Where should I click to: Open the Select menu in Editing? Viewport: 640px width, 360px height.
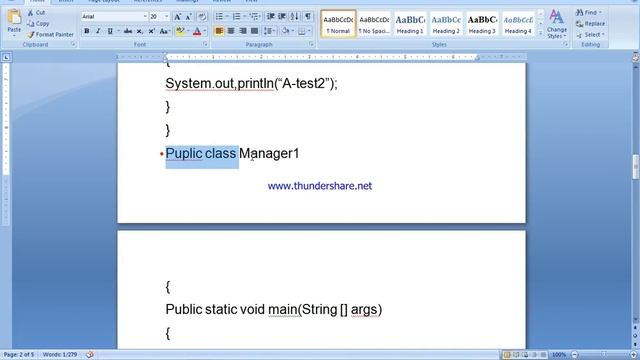(590, 35)
